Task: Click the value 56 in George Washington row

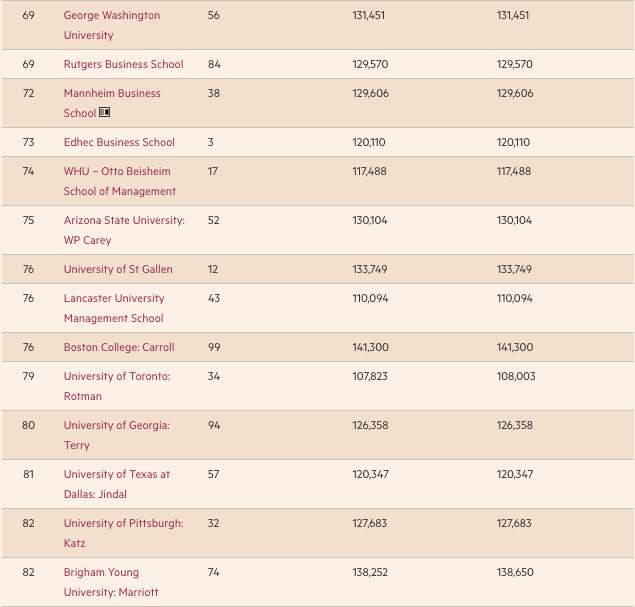Action: [213, 15]
